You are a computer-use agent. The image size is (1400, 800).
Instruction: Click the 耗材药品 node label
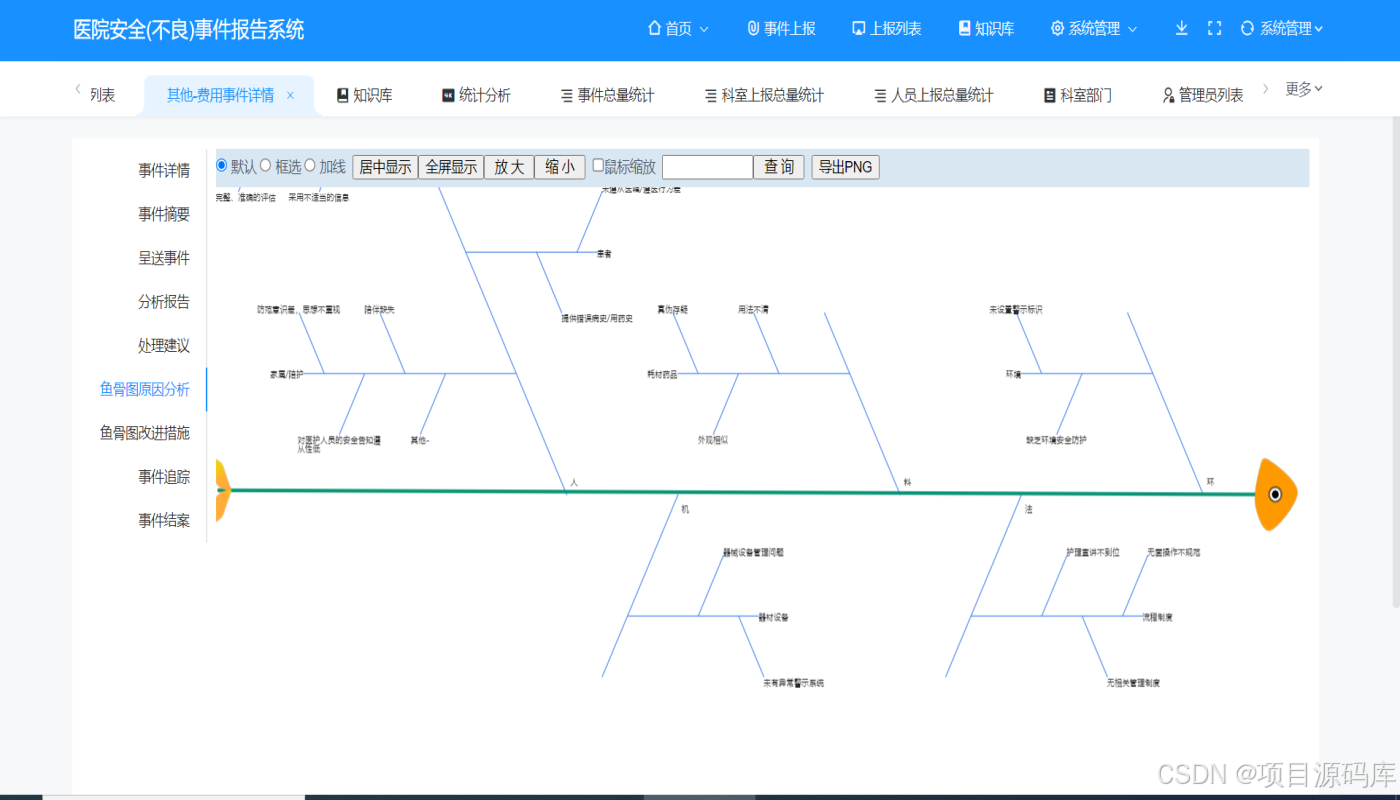point(662,374)
